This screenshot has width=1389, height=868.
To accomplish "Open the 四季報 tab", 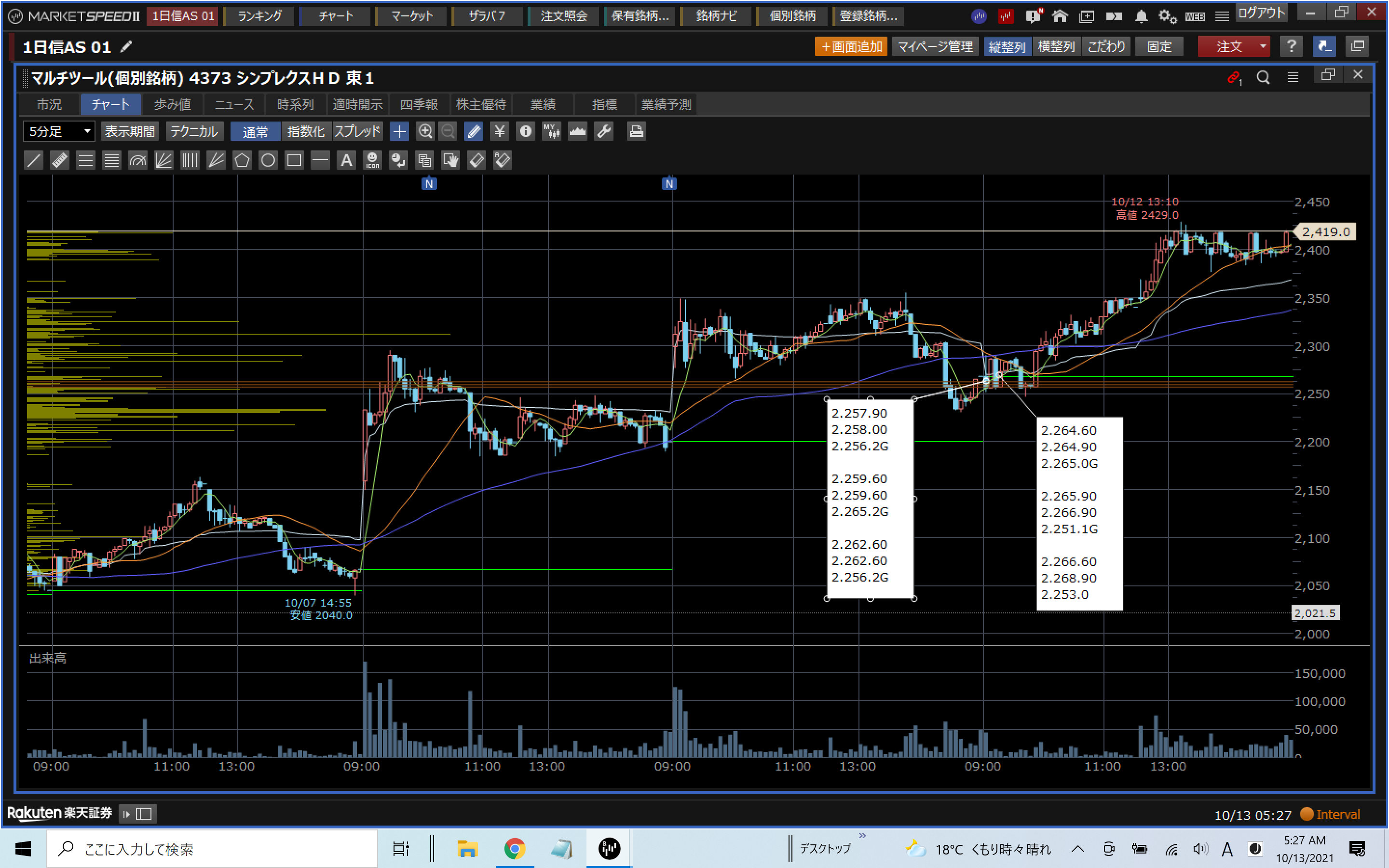I will (419, 105).
